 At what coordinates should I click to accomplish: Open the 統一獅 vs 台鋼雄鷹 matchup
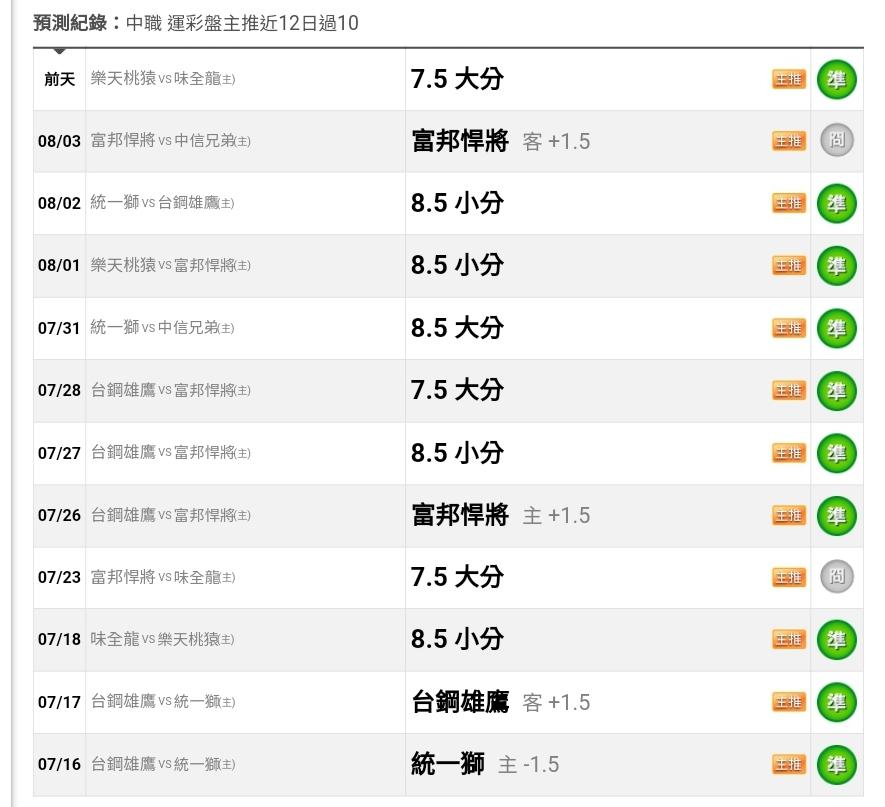click(x=163, y=203)
